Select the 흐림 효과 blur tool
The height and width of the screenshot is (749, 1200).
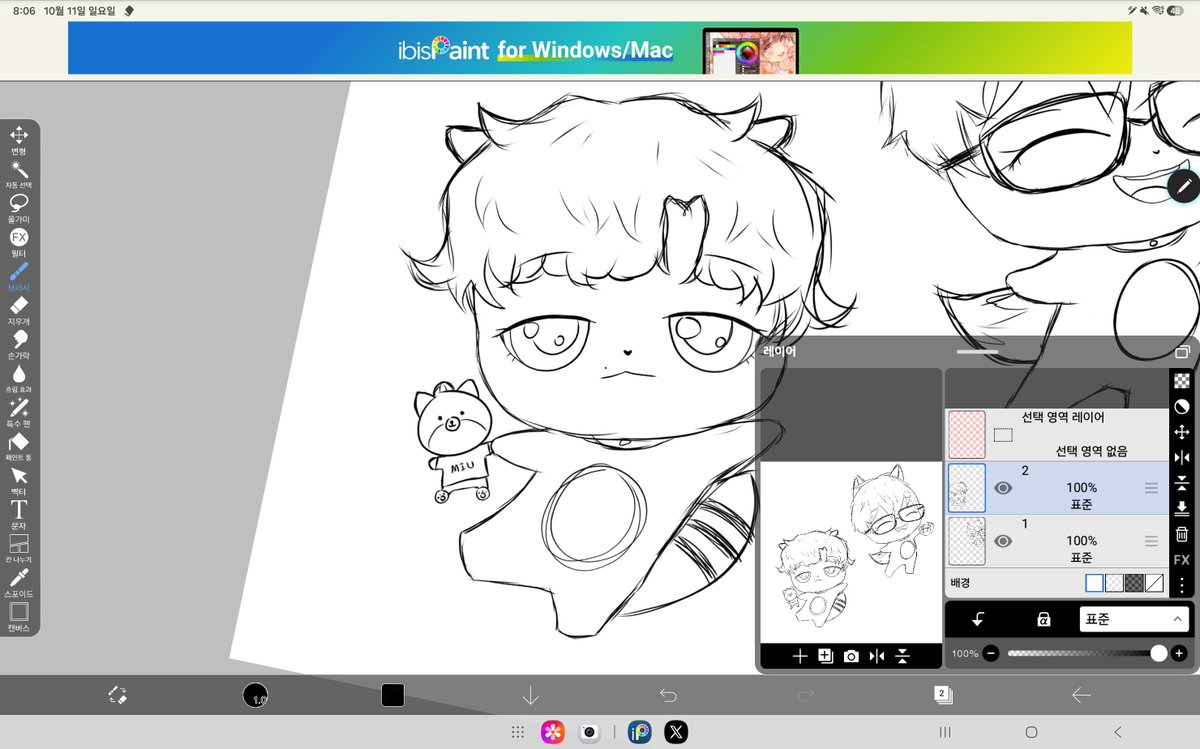19,377
